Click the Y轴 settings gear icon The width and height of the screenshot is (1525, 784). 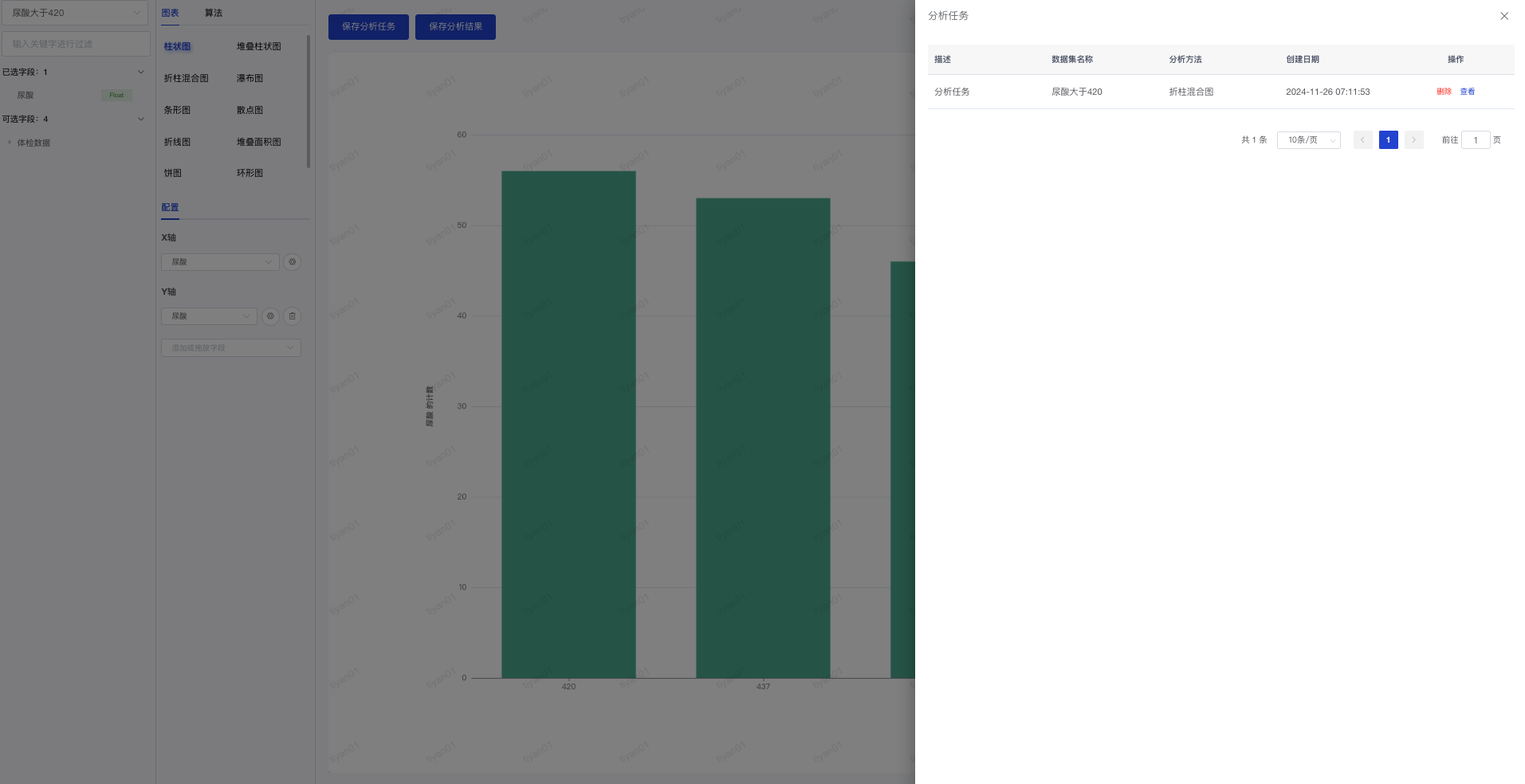(x=270, y=316)
